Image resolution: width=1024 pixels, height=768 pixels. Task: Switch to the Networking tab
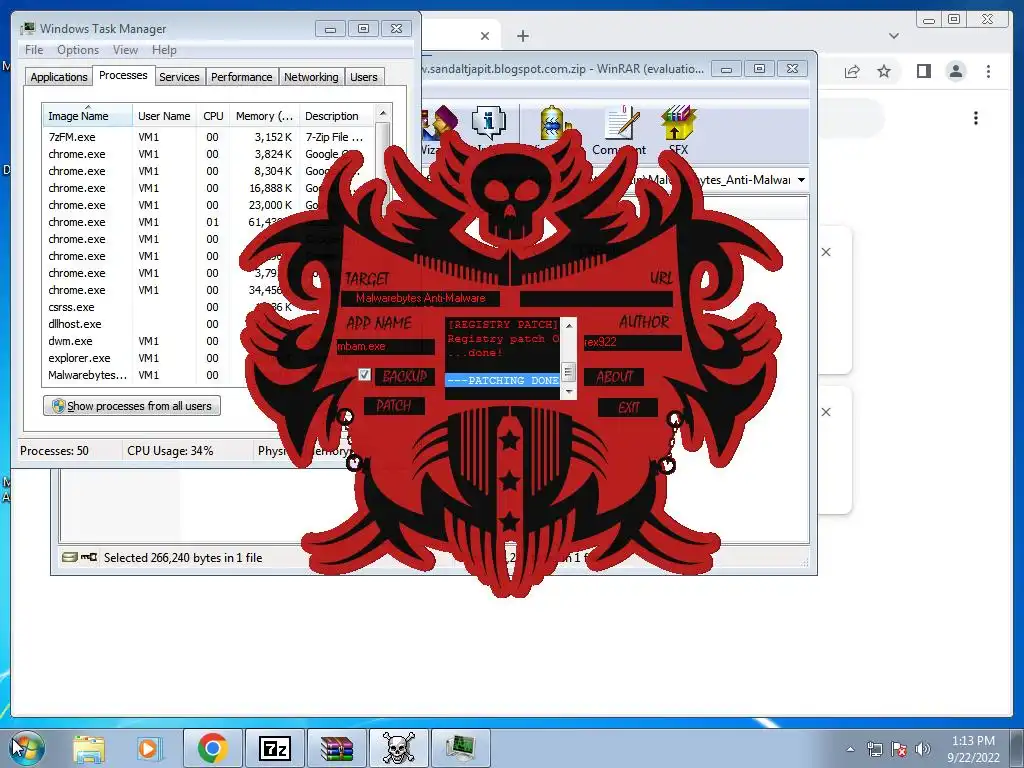click(x=311, y=77)
